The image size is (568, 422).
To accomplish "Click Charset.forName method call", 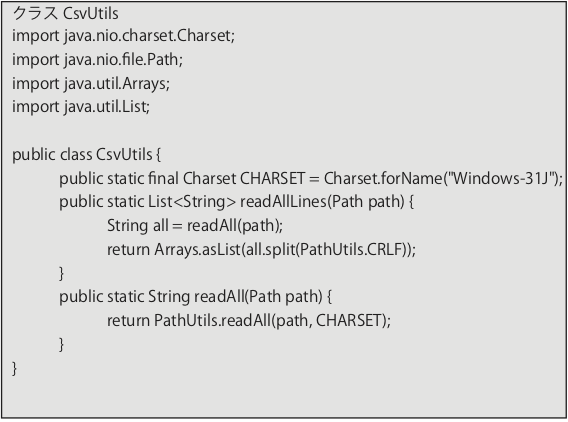I will 383,178.
